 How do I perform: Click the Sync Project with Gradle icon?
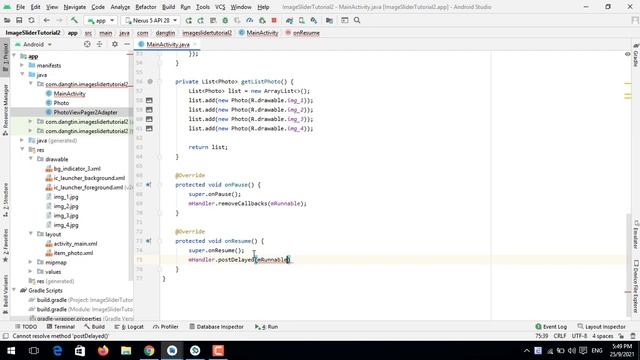289,20
